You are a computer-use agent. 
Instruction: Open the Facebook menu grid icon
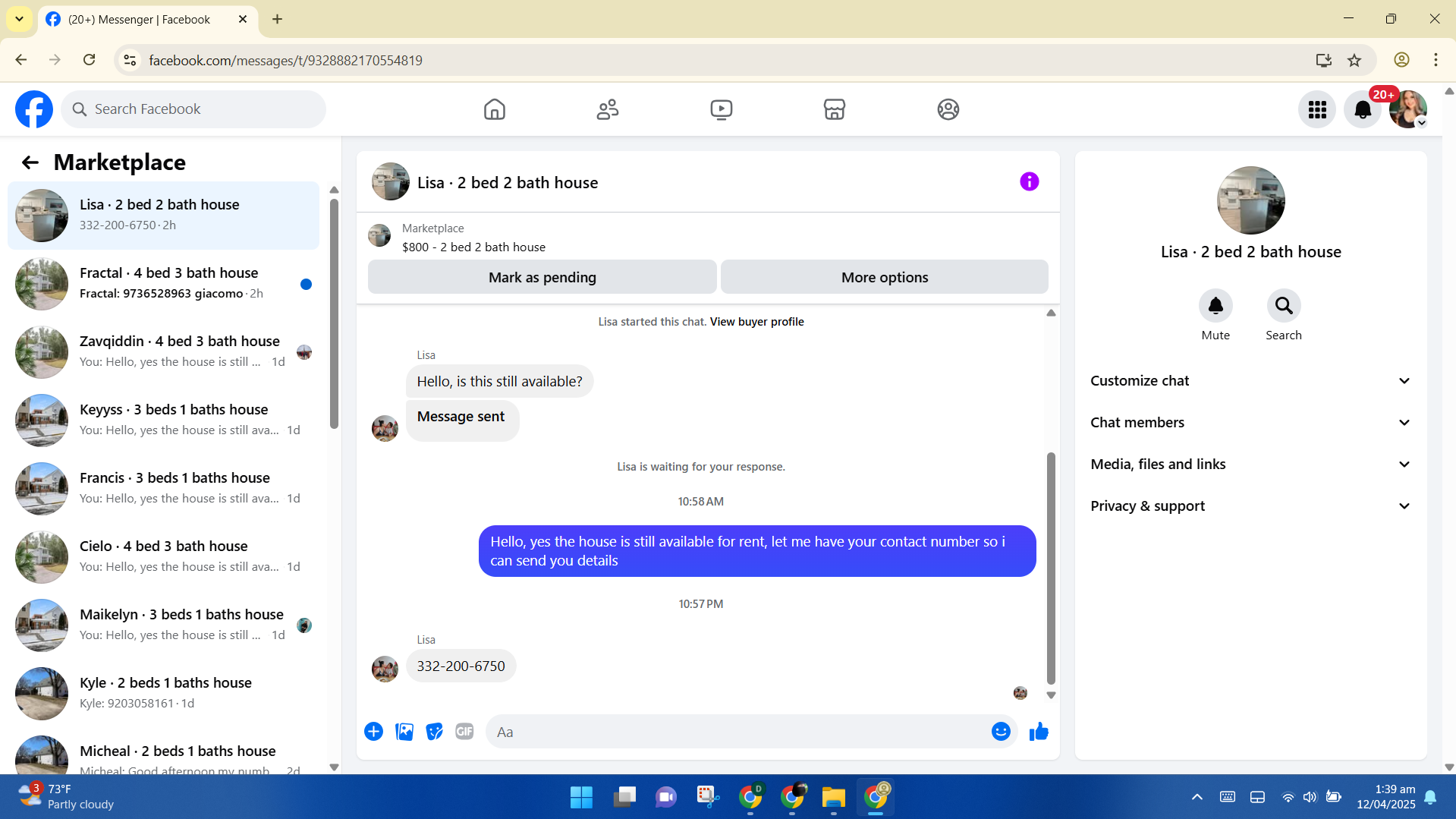[1317, 110]
